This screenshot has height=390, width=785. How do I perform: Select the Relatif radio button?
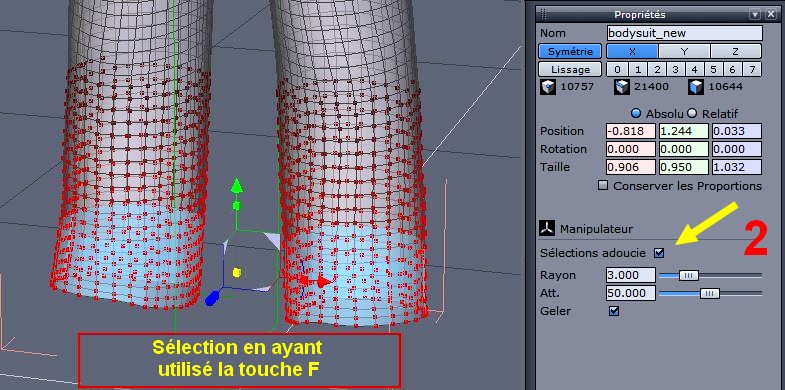click(693, 114)
